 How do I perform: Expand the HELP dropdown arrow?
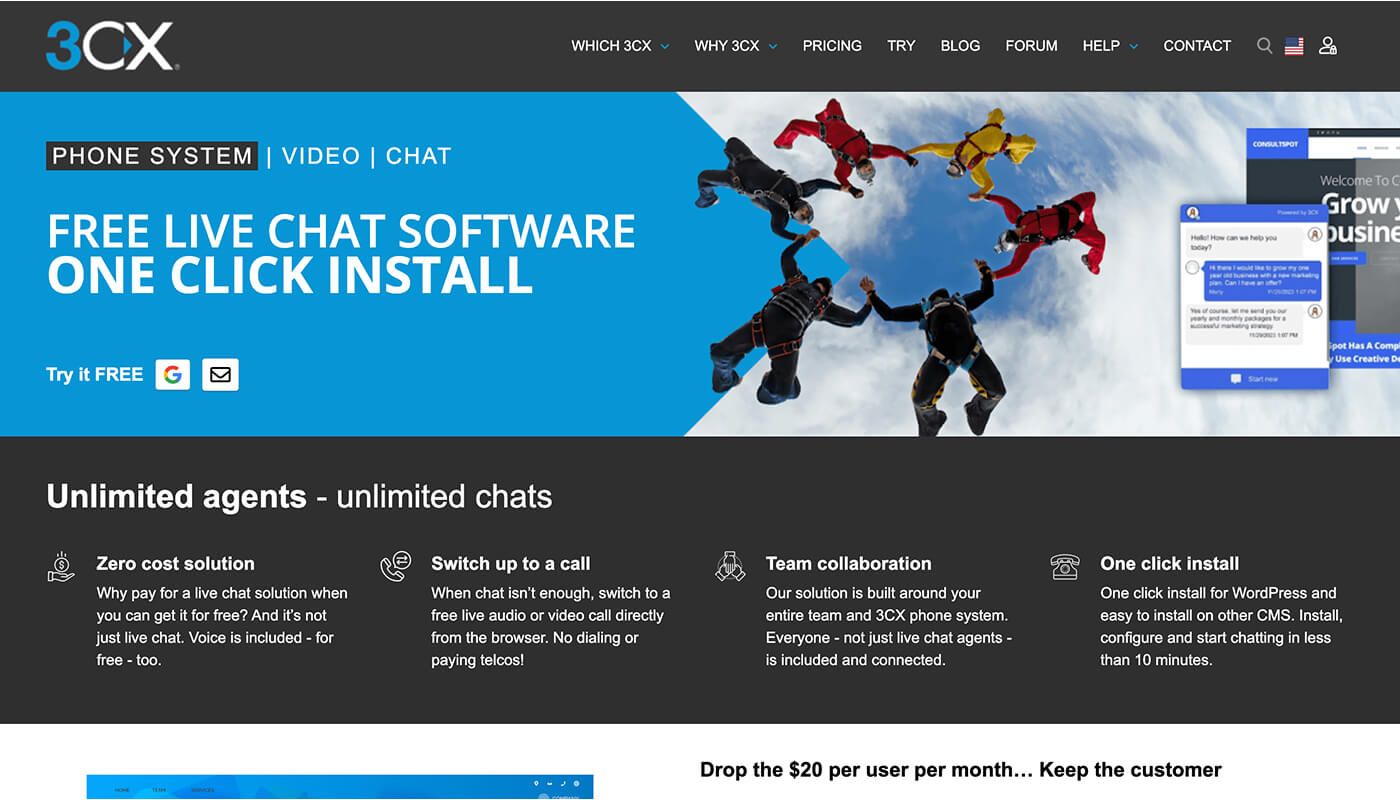coord(1134,47)
